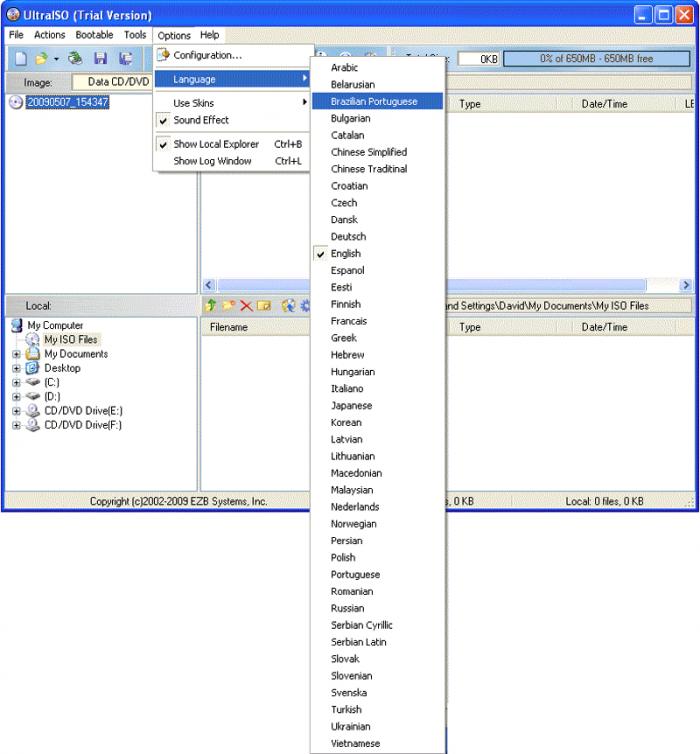
Task: Expand the My Documents tree node
Action: click(x=16, y=354)
